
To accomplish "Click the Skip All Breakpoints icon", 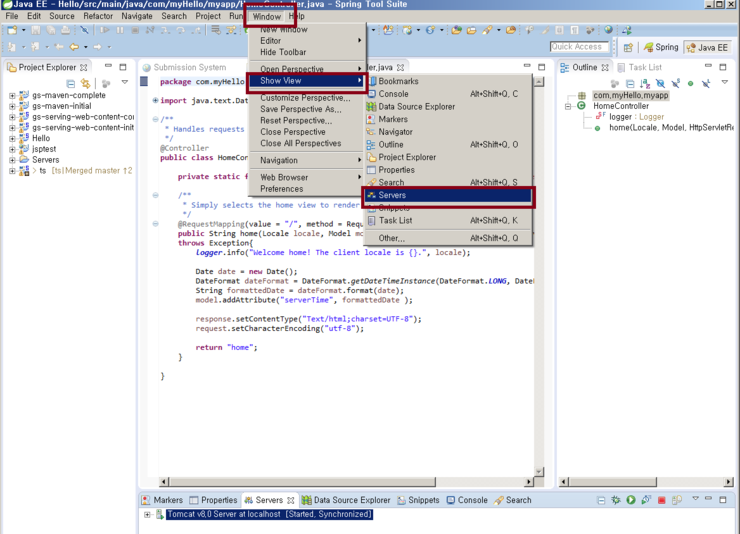I will [84, 30].
